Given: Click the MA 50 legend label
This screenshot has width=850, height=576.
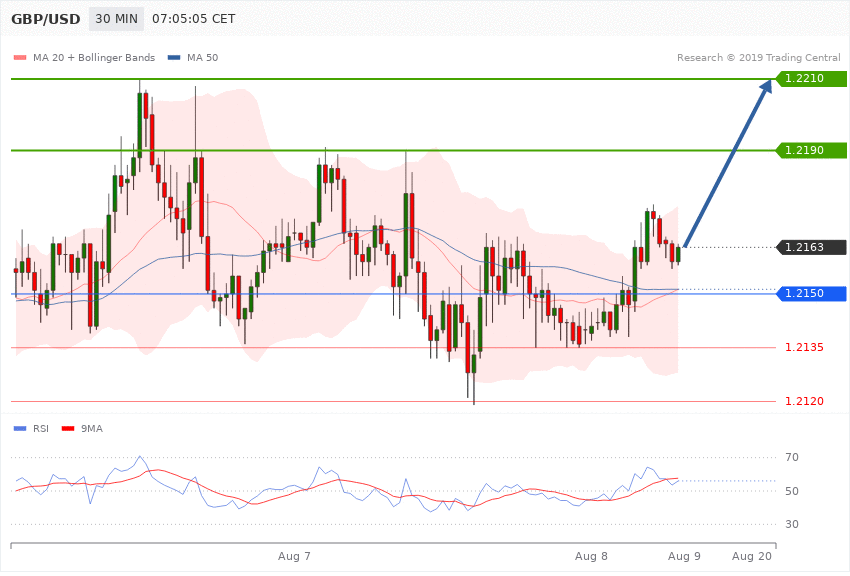Looking at the screenshot, I should coord(202,57).
